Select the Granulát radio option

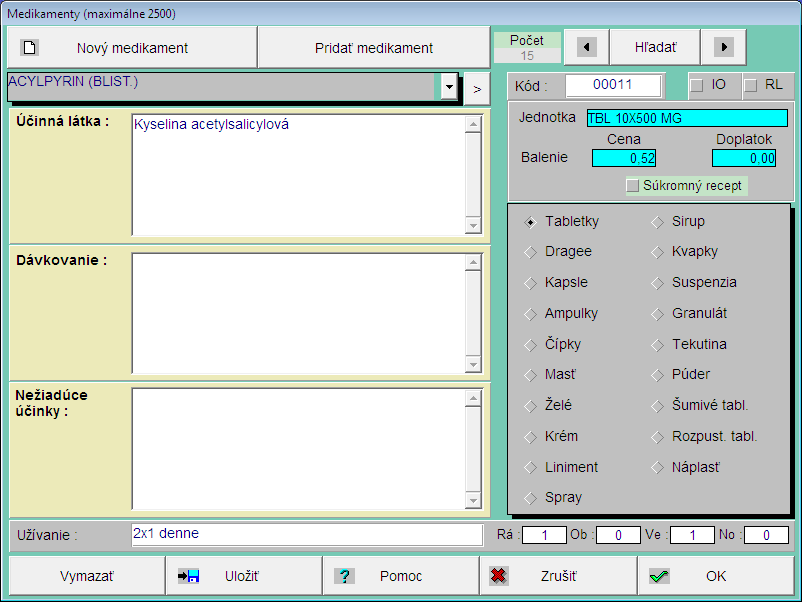657,314
